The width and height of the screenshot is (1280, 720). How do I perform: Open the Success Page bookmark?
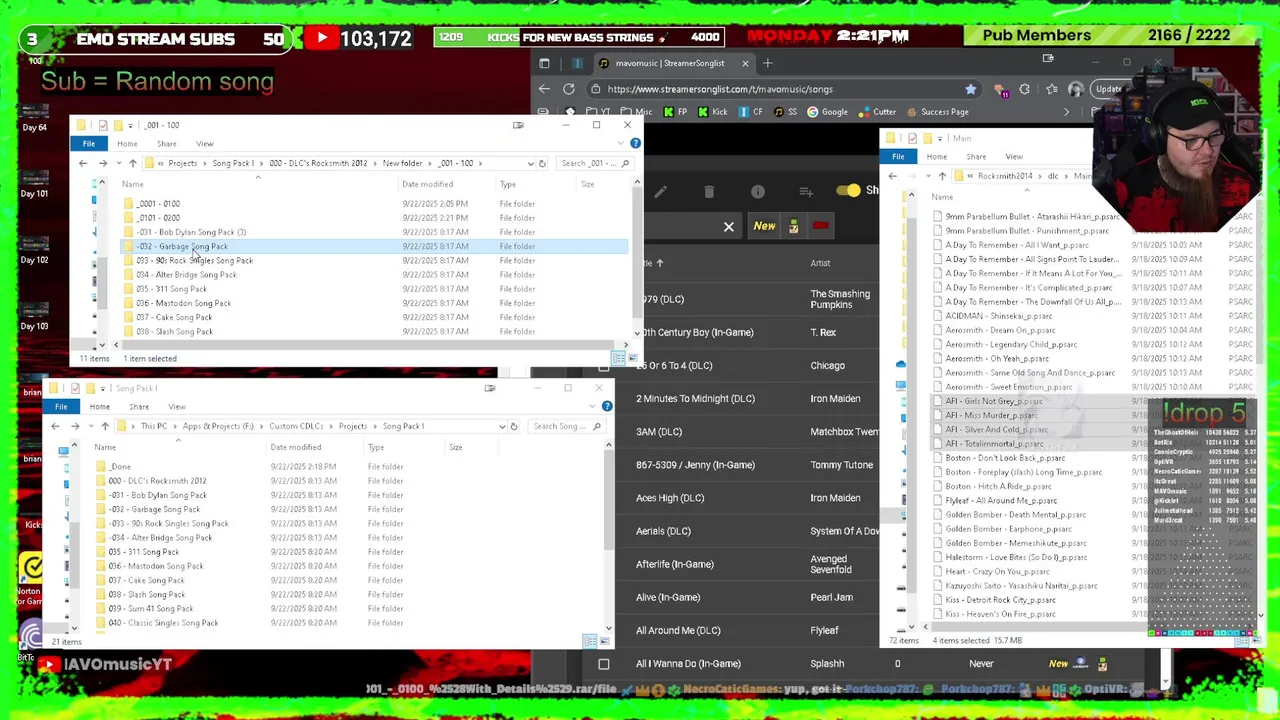pos(937,112)
